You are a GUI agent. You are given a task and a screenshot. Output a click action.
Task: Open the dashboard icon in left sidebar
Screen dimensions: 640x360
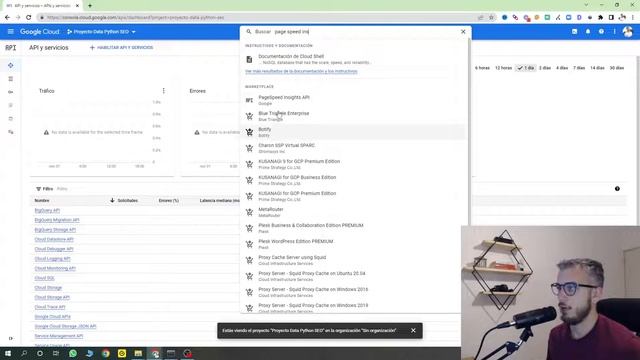11,65
